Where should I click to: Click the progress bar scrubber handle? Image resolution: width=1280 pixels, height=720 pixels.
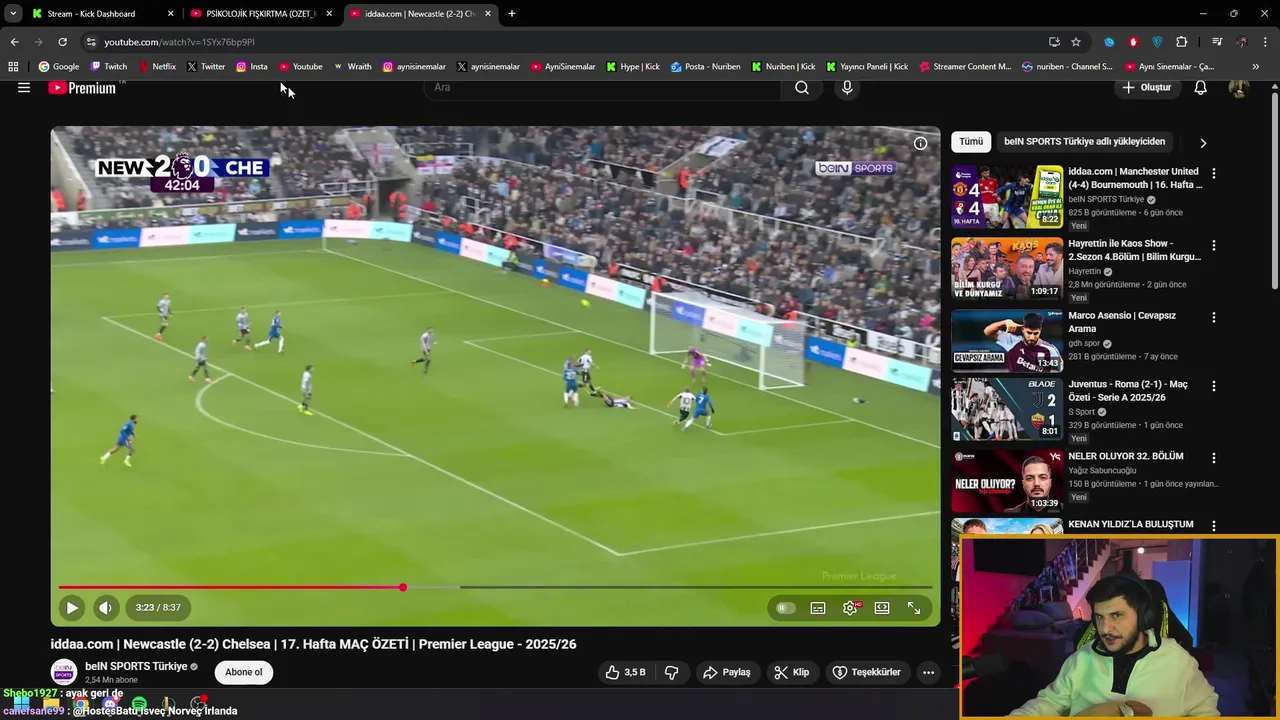403,588
